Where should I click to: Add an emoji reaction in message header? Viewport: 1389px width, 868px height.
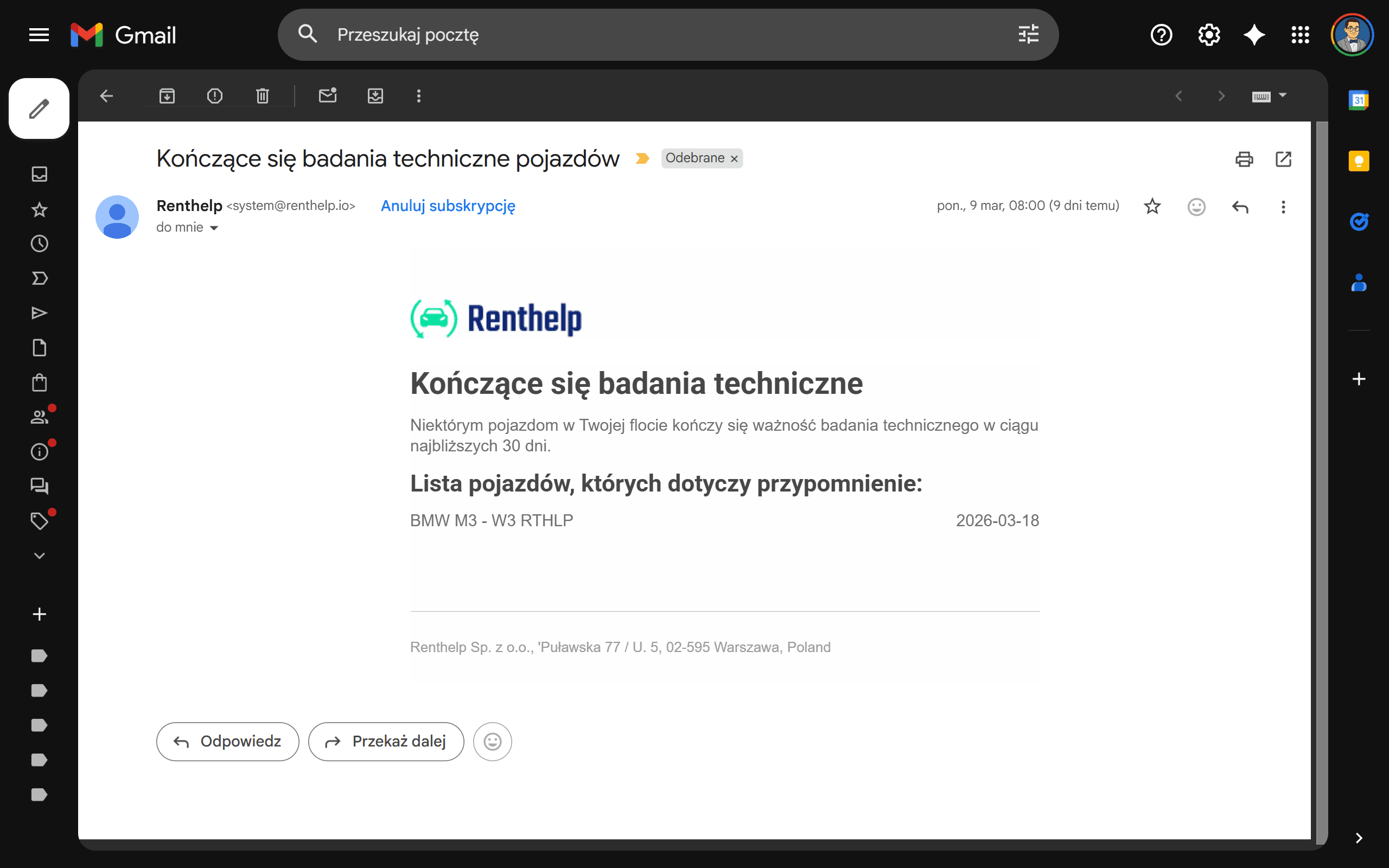point(1196,207)
